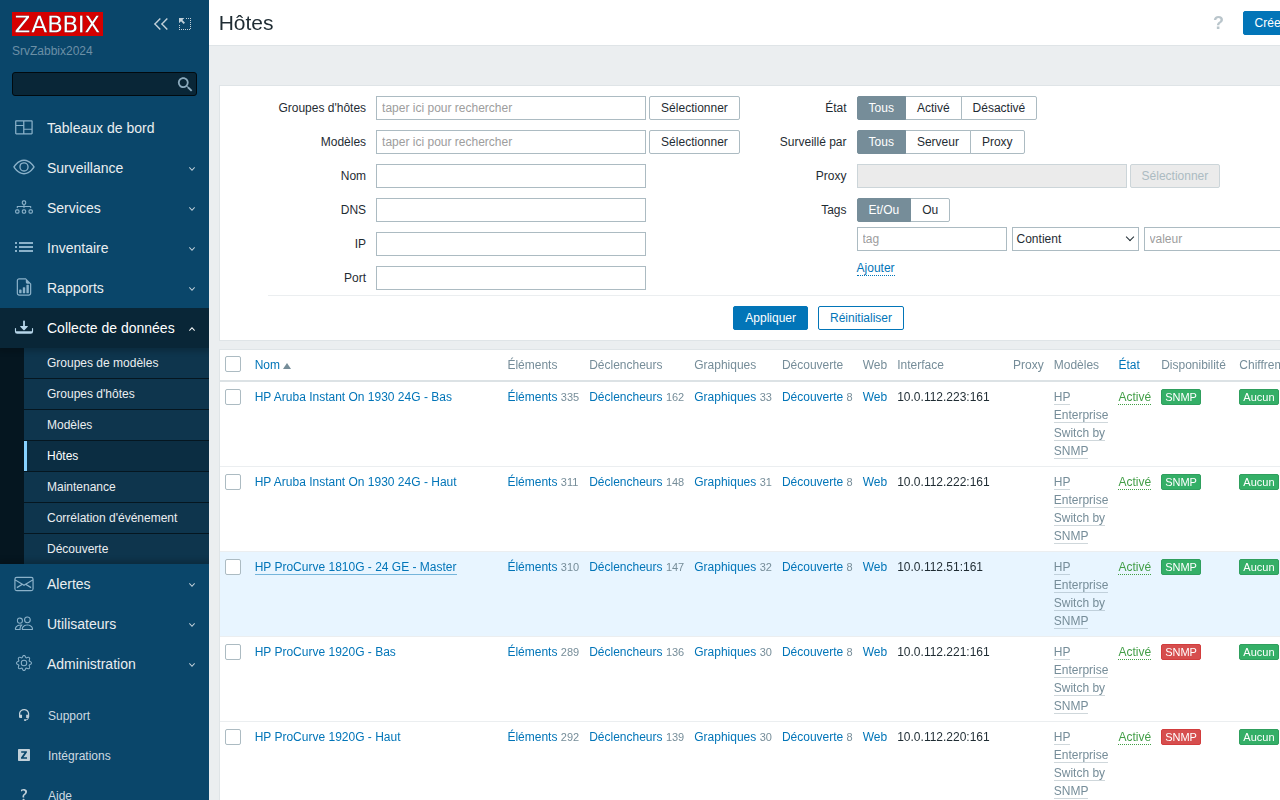Set État filter to Activé
The image size is (1280, 800).
click(x=933, y=108)
